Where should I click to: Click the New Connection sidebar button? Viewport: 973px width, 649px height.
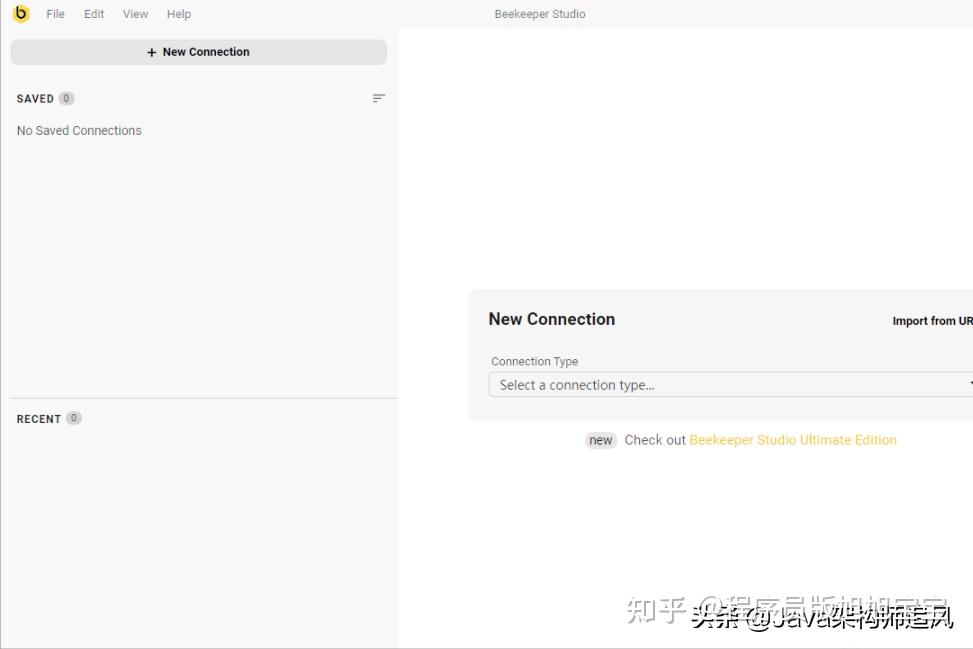(199, 52)
